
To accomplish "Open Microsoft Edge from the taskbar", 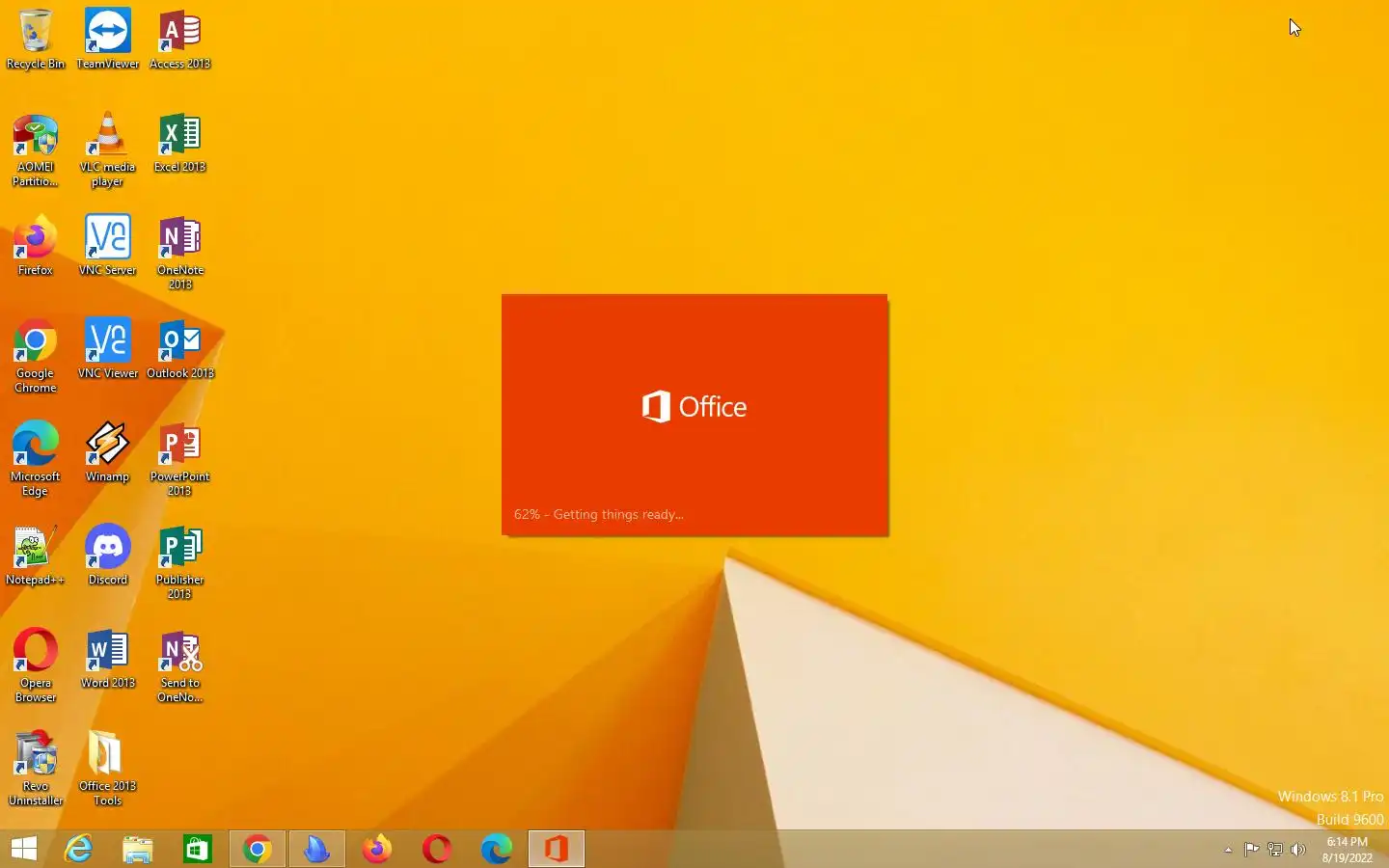I will 497,849.
